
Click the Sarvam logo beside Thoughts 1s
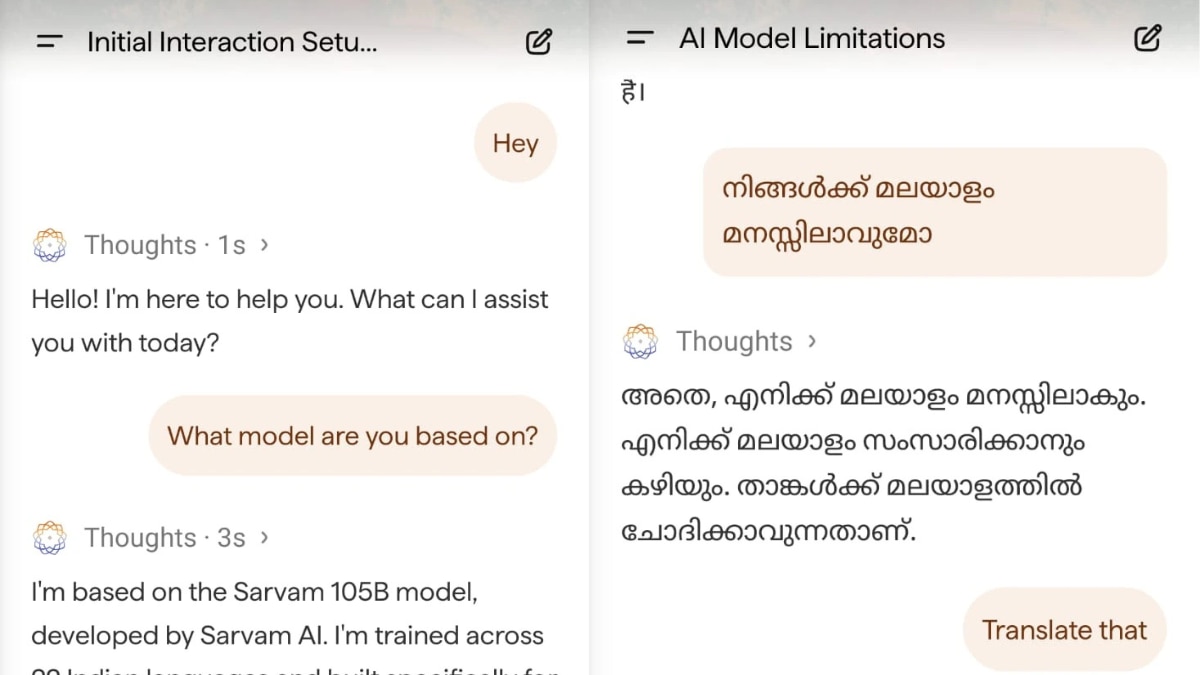(x=49, y=245)
